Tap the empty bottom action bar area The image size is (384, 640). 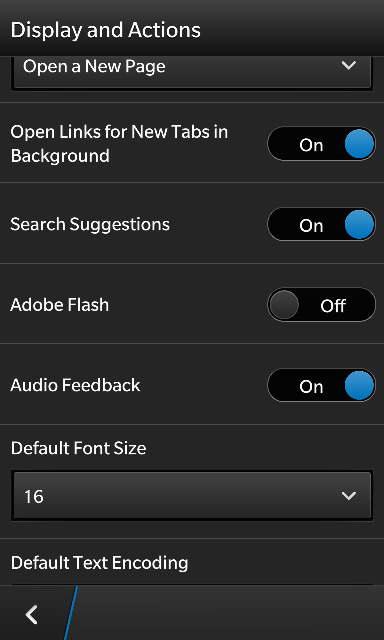click(x=231, y=613)
